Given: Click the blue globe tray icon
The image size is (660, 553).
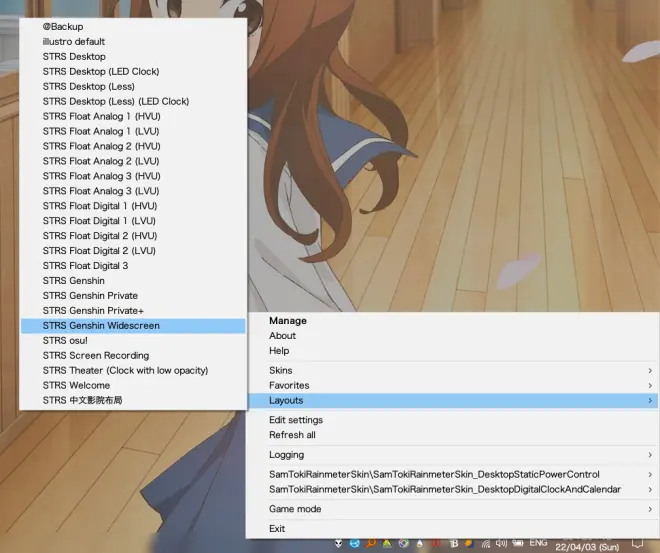Looking at the screenshot, I should [x=355, y=544].
